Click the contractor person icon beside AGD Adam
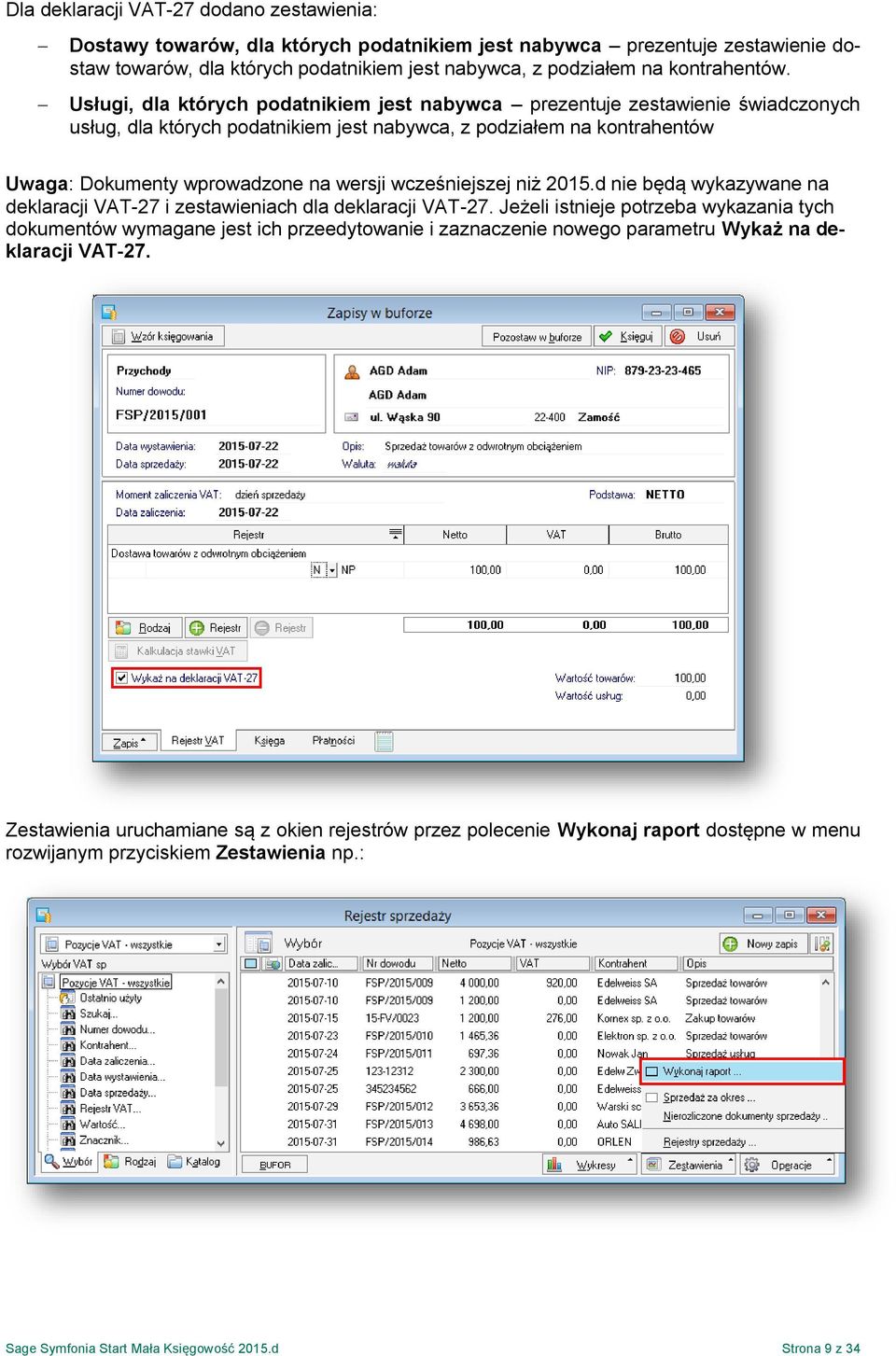Viewport: 896px width, 1356px height. [x=352, y=371]
